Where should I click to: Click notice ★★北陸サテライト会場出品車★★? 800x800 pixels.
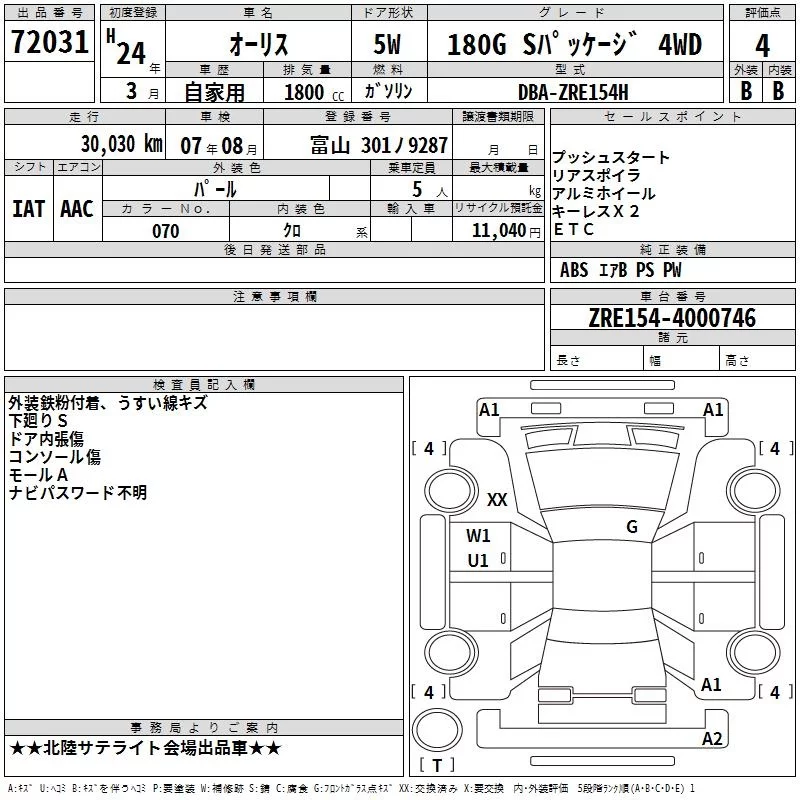pyautogui.click(x=145, y=748)
